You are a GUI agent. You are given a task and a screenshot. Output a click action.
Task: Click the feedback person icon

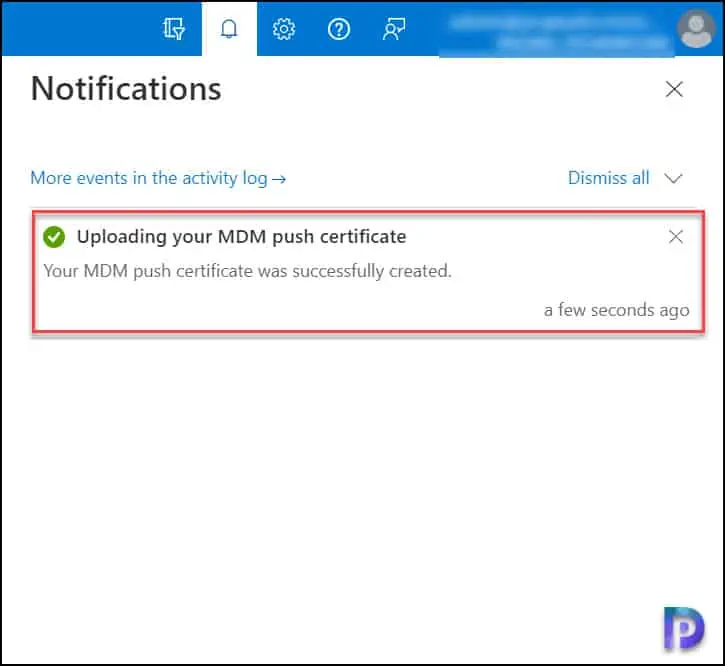pyautogui.click(x=394, y=29)
